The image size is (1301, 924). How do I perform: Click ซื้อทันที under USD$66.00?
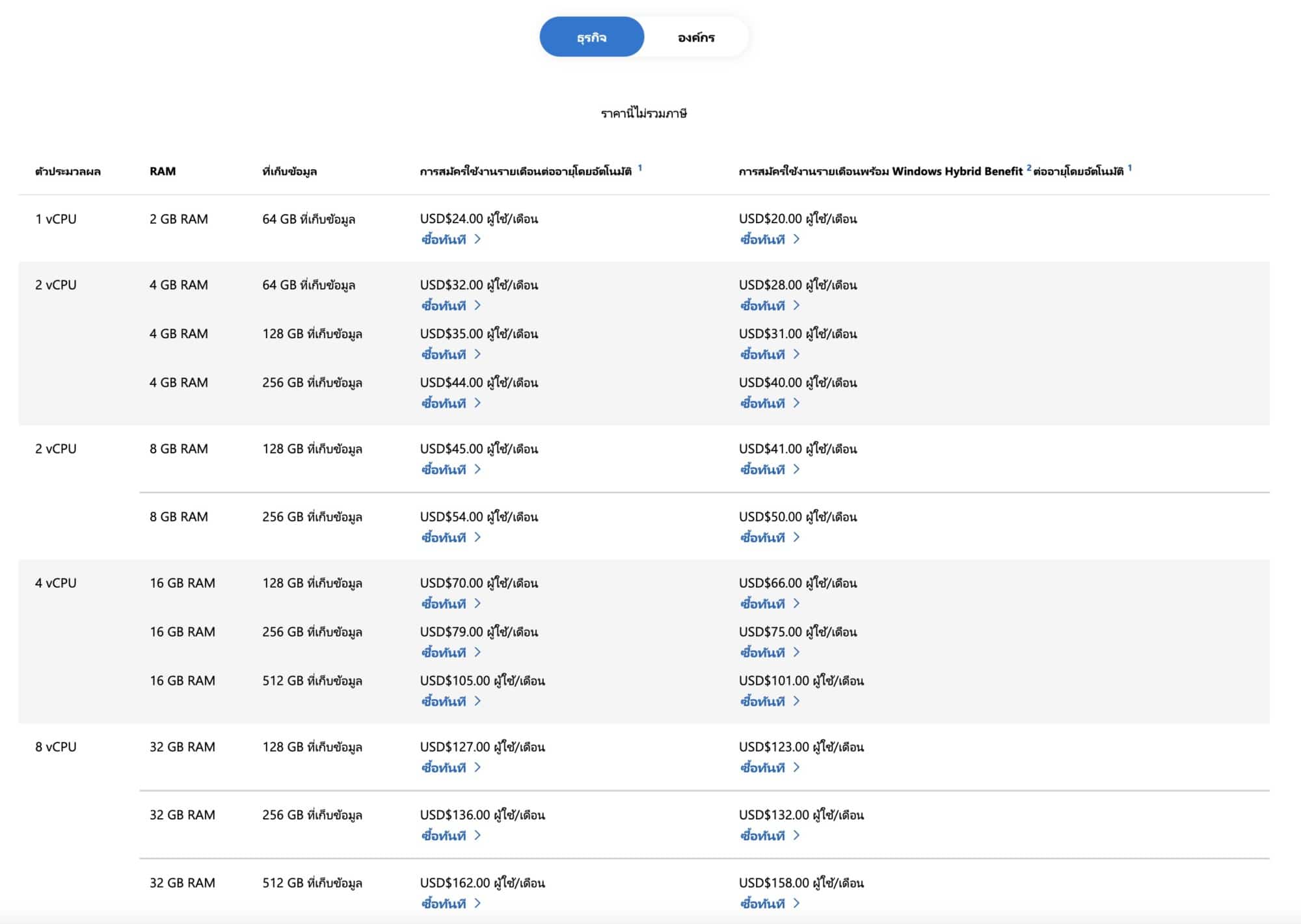click(770, 604)
